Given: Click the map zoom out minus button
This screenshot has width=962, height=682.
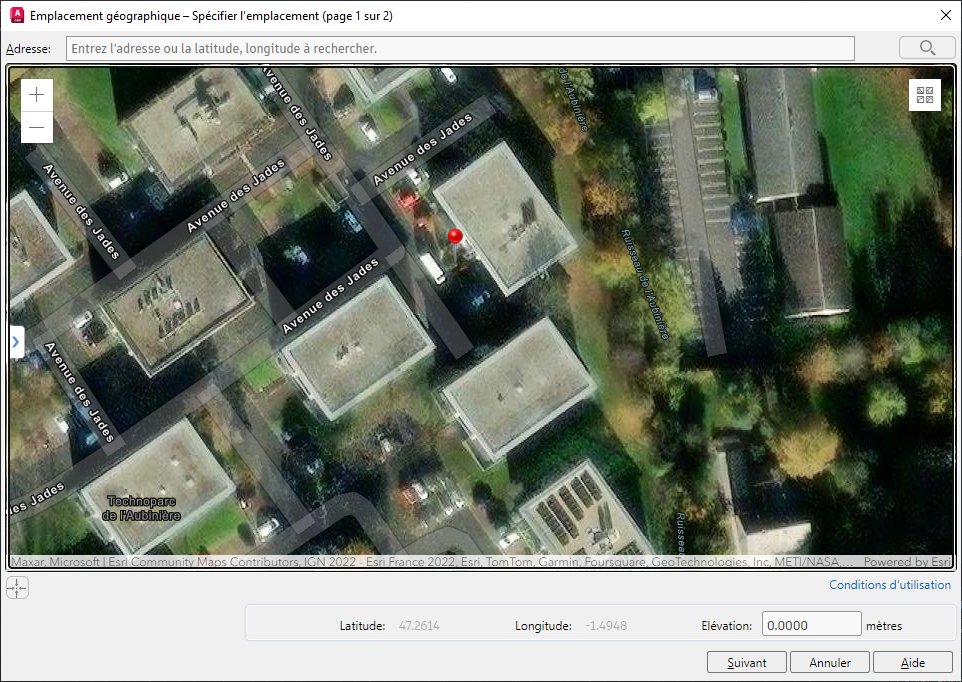Looking at the screenshot, I should [x=37, y=128].
